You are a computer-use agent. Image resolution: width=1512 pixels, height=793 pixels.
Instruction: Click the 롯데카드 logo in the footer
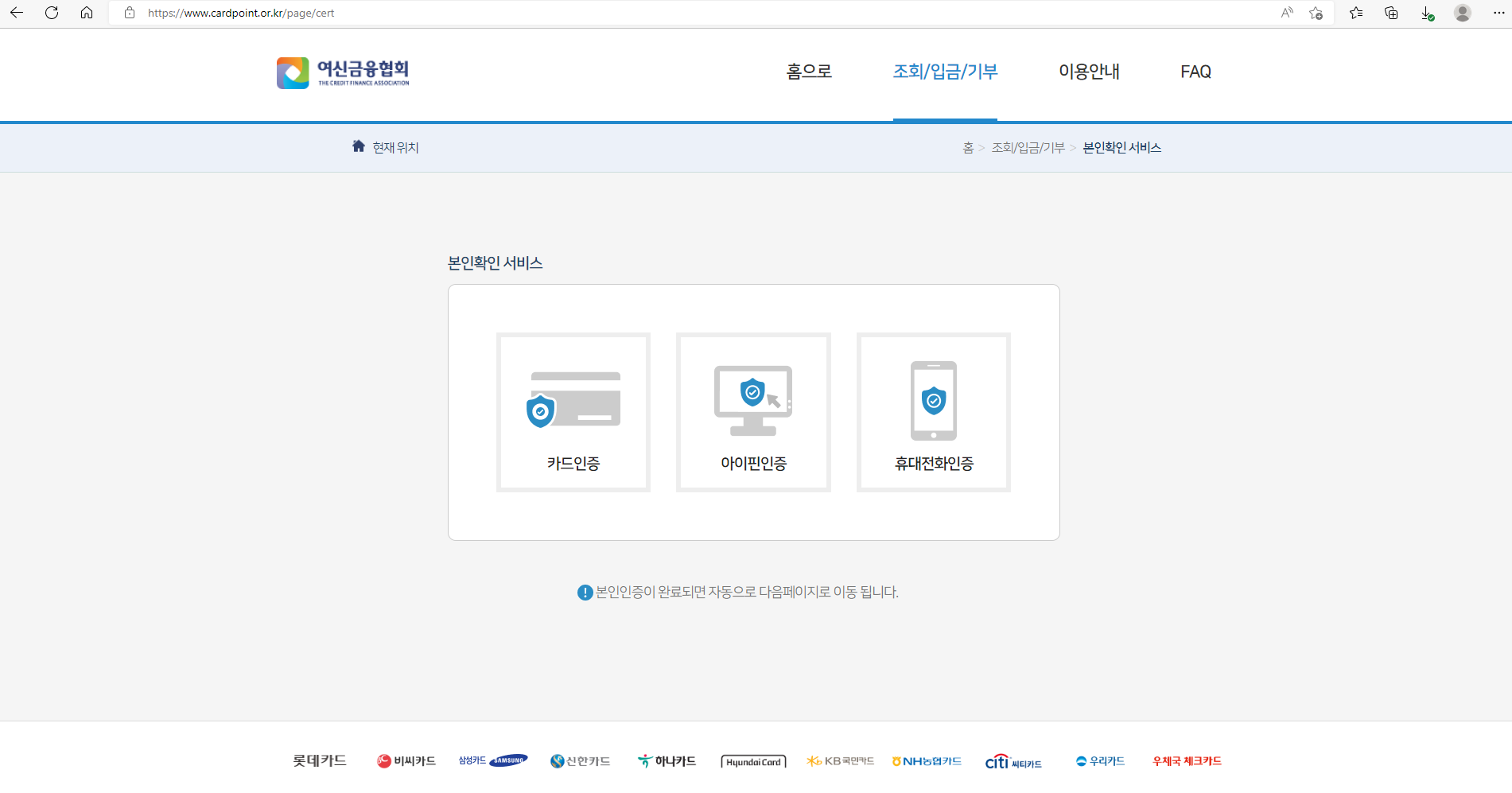point(318,760)
